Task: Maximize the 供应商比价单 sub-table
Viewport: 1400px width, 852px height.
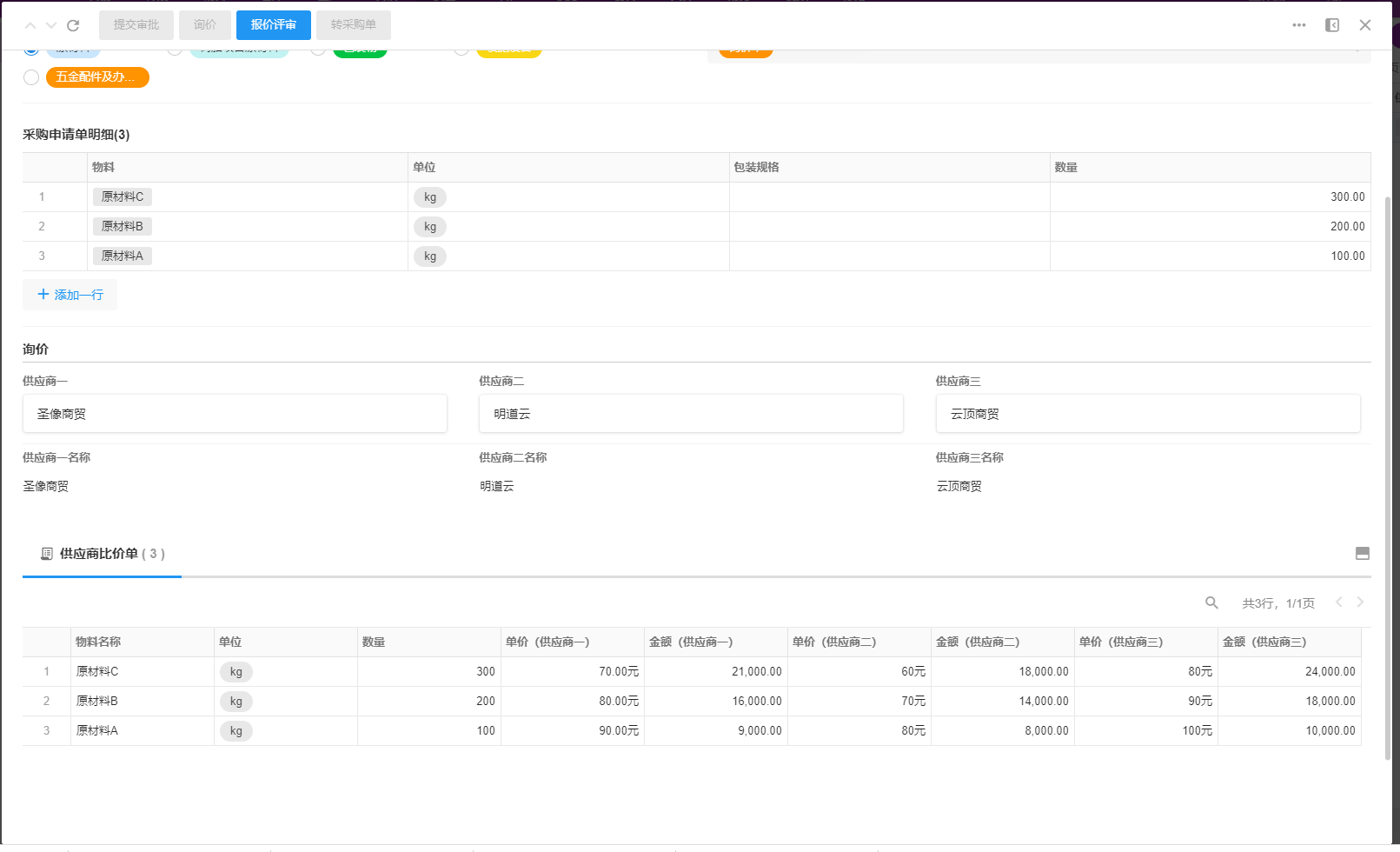Action: point(1362,554)
